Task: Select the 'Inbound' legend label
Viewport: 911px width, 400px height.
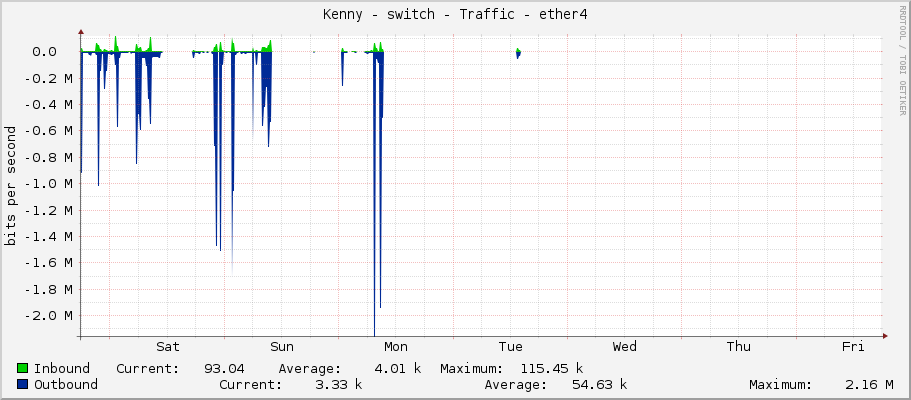Action: tap(62, 369)
